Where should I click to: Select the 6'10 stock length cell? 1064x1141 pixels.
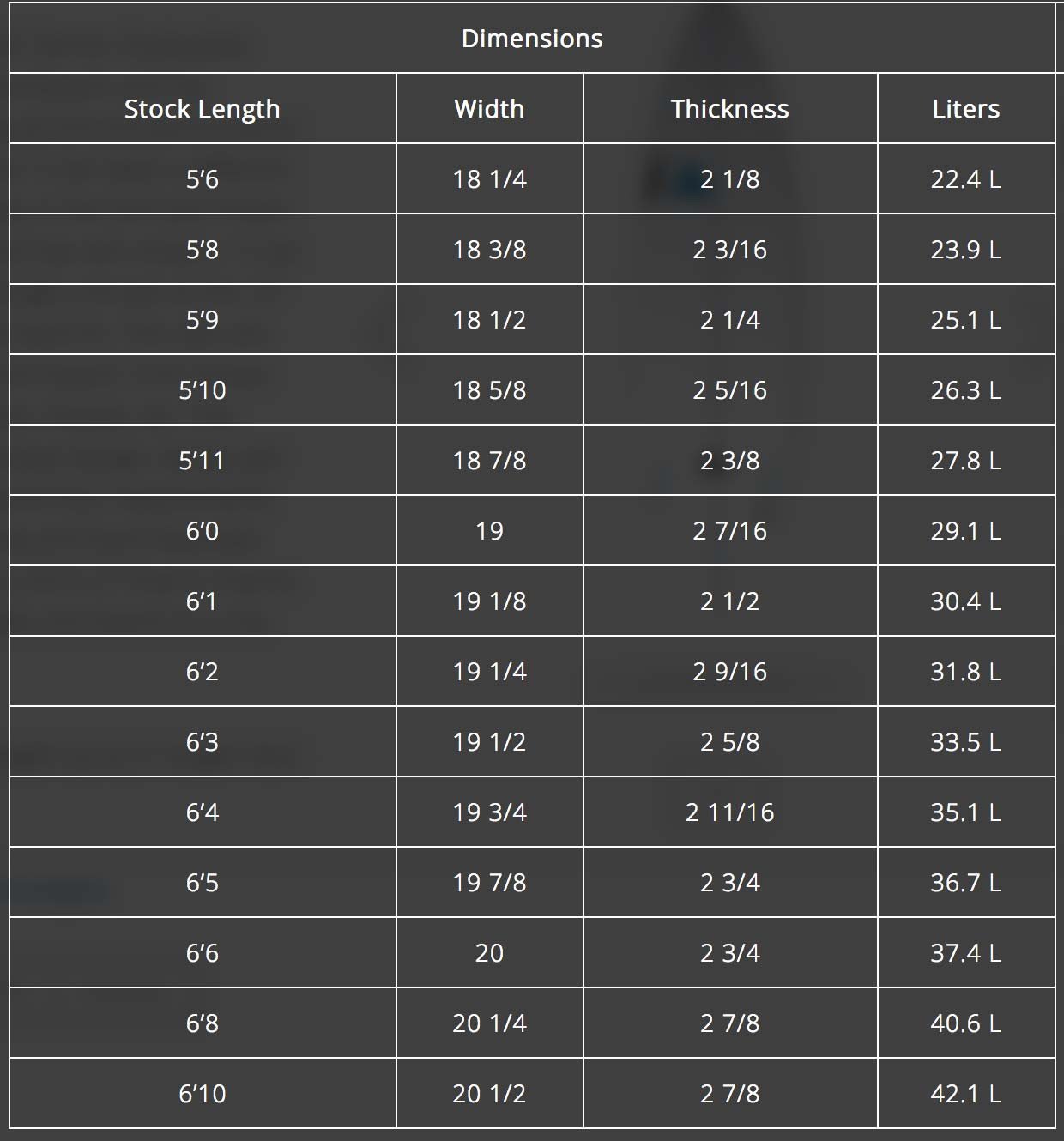(203, 1094)
